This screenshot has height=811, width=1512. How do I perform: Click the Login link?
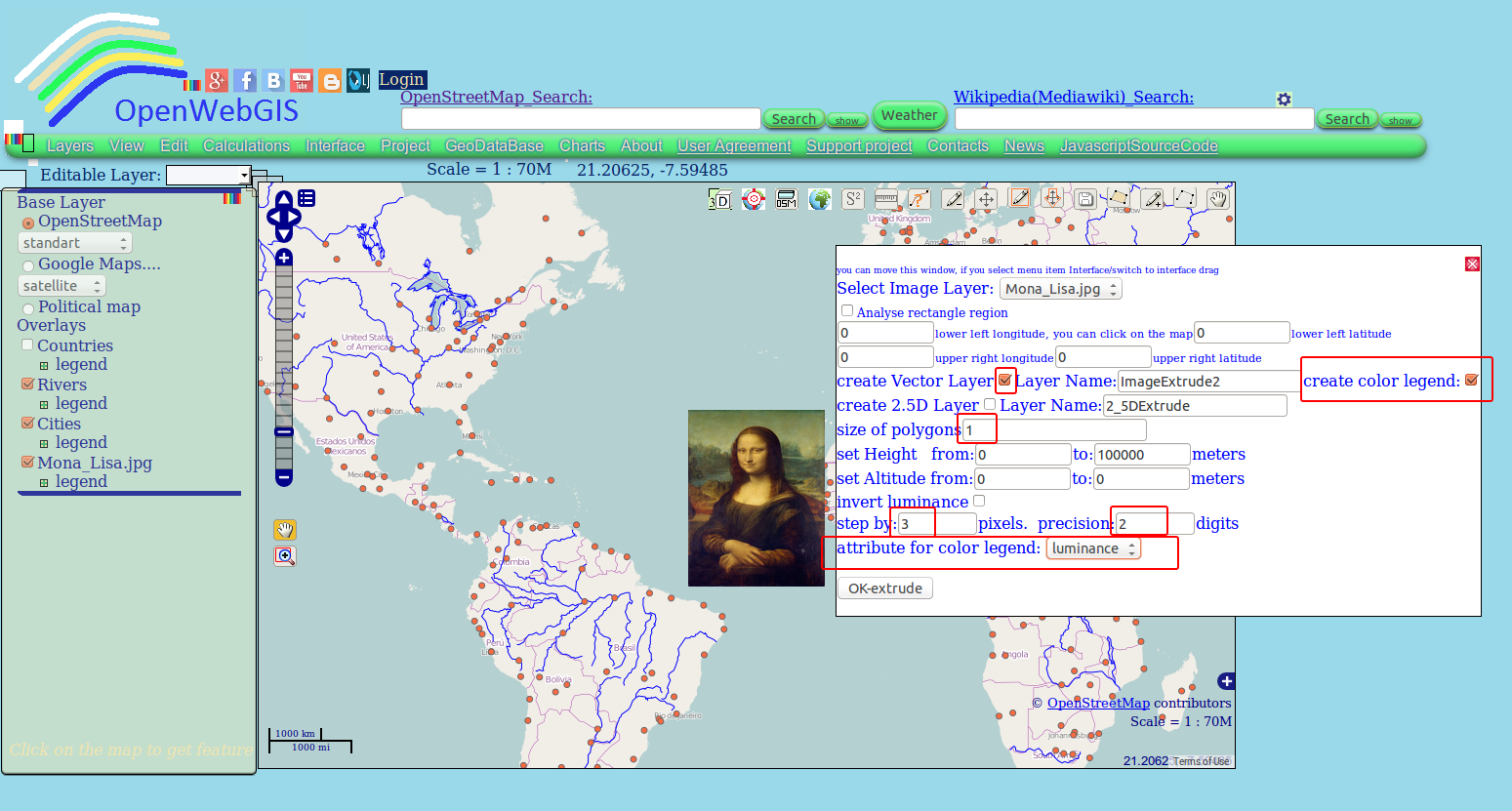pyautogui.click(x=402, y=80)
